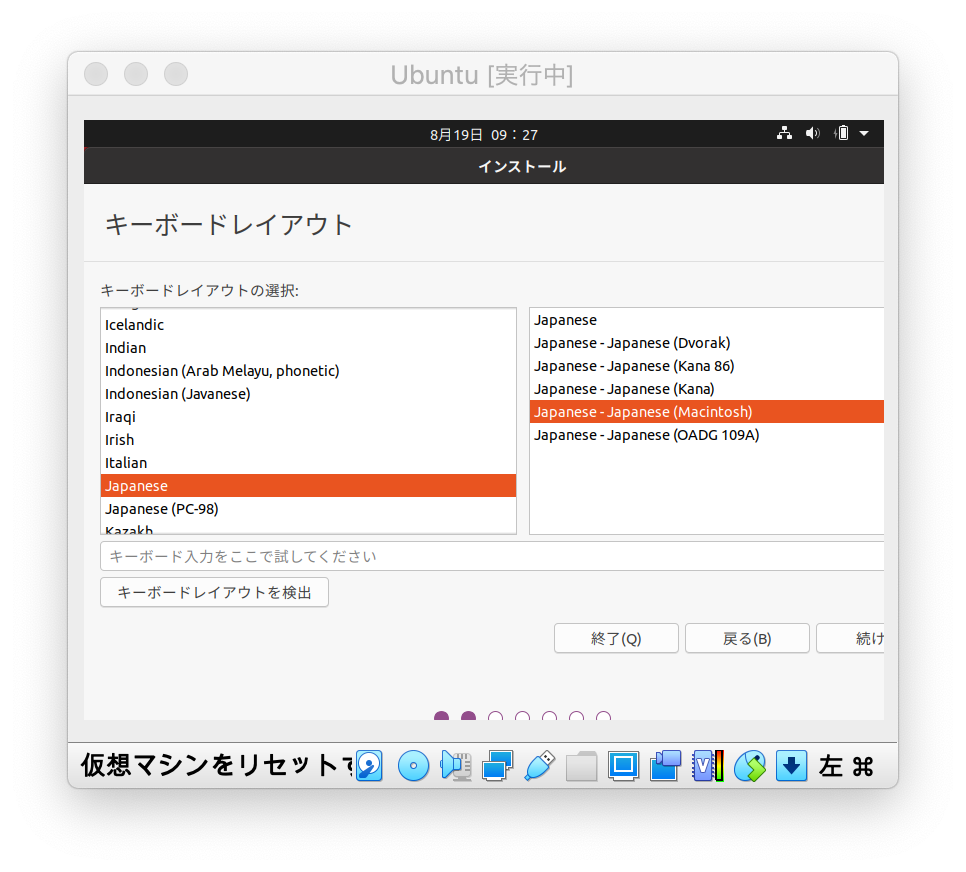966x872 pixels.
Task: Click the network adapter icon in status bar
Action: [498, 766]
